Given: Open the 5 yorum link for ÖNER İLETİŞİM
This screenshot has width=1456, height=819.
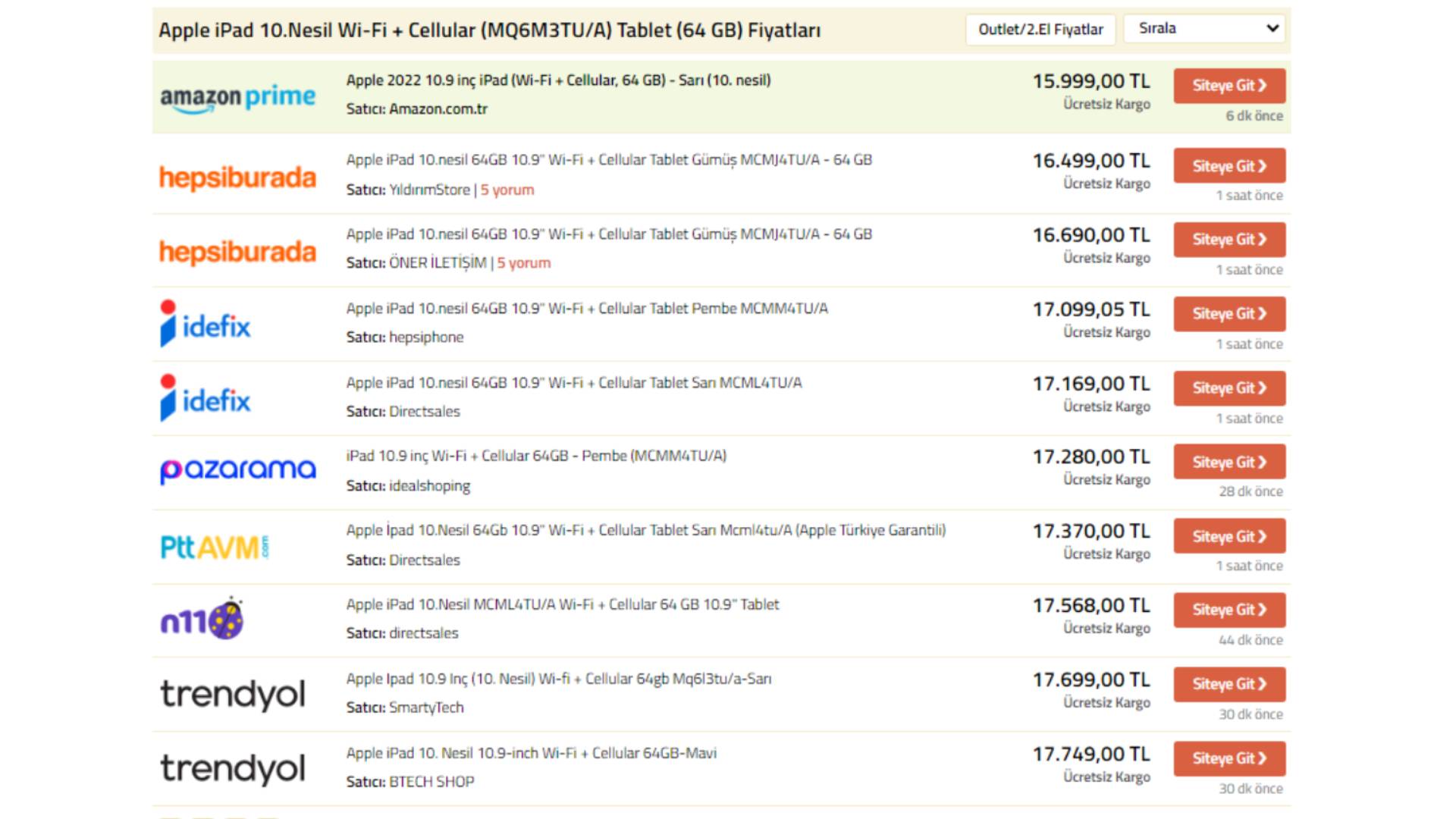Looking at the screenshot, I should click(x=524, y=263).
